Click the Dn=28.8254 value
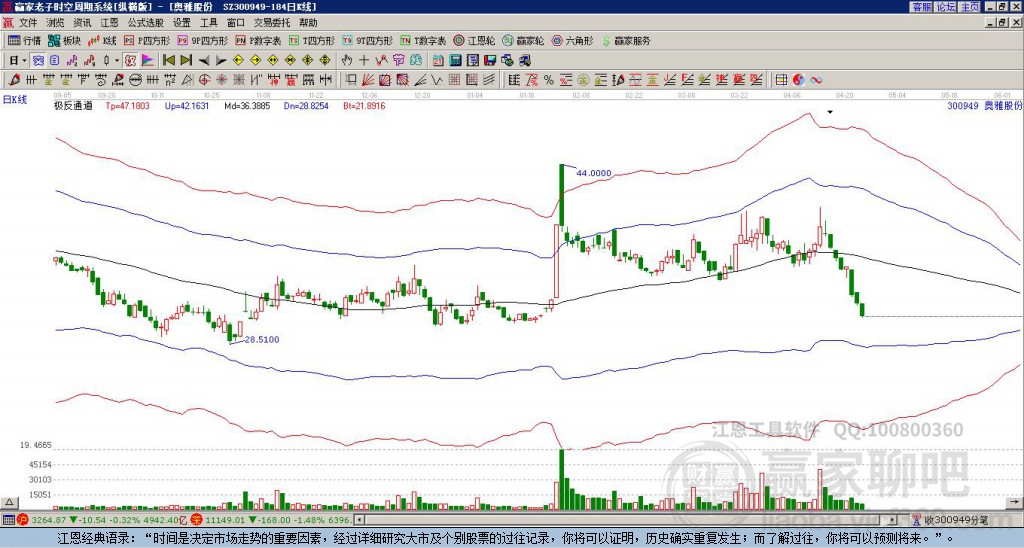The image size is (1024, 548). [306, 106]
